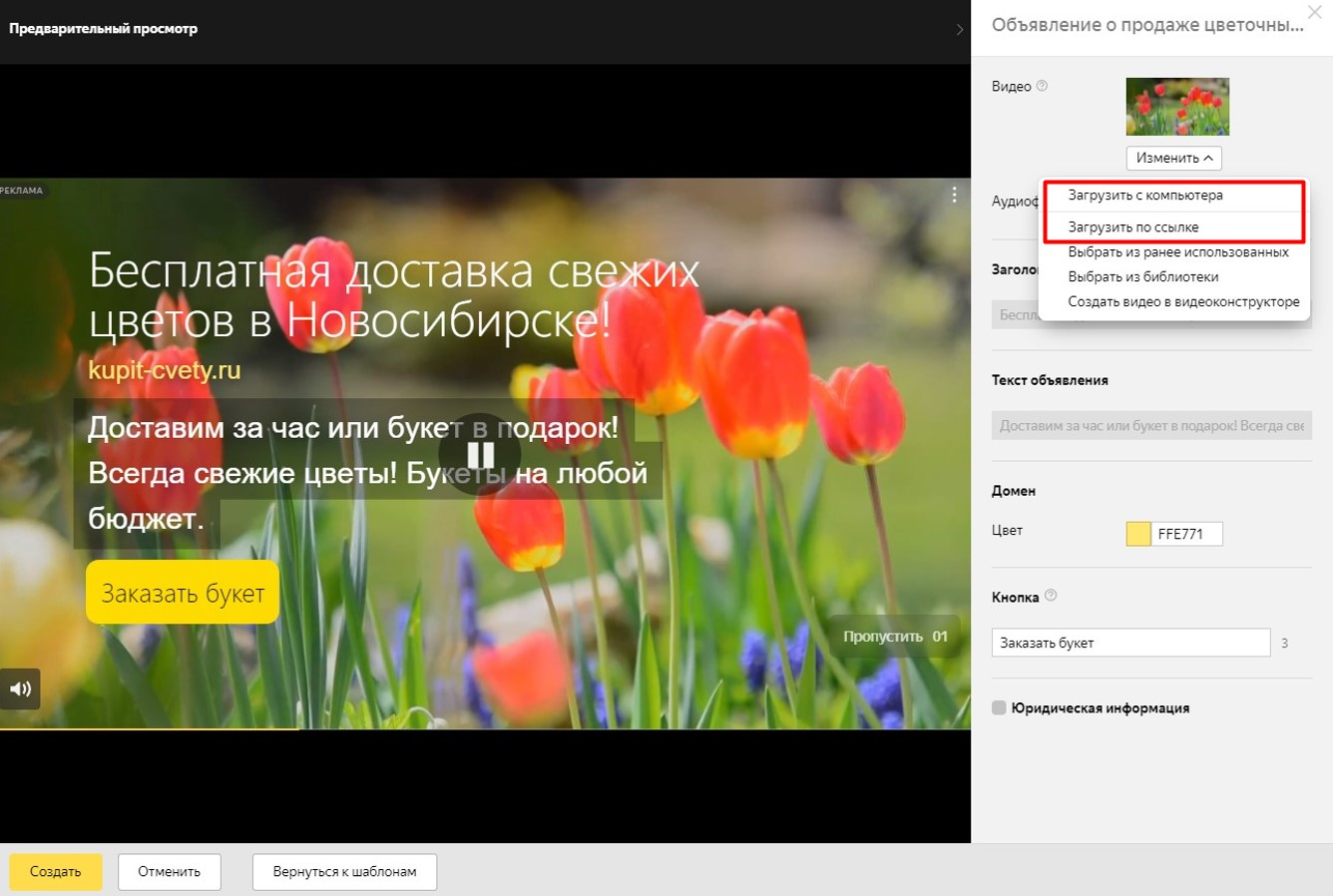Select Загрузить с компьютера
Viewport: 1336px width, 896px height.
click(1145, 196)
